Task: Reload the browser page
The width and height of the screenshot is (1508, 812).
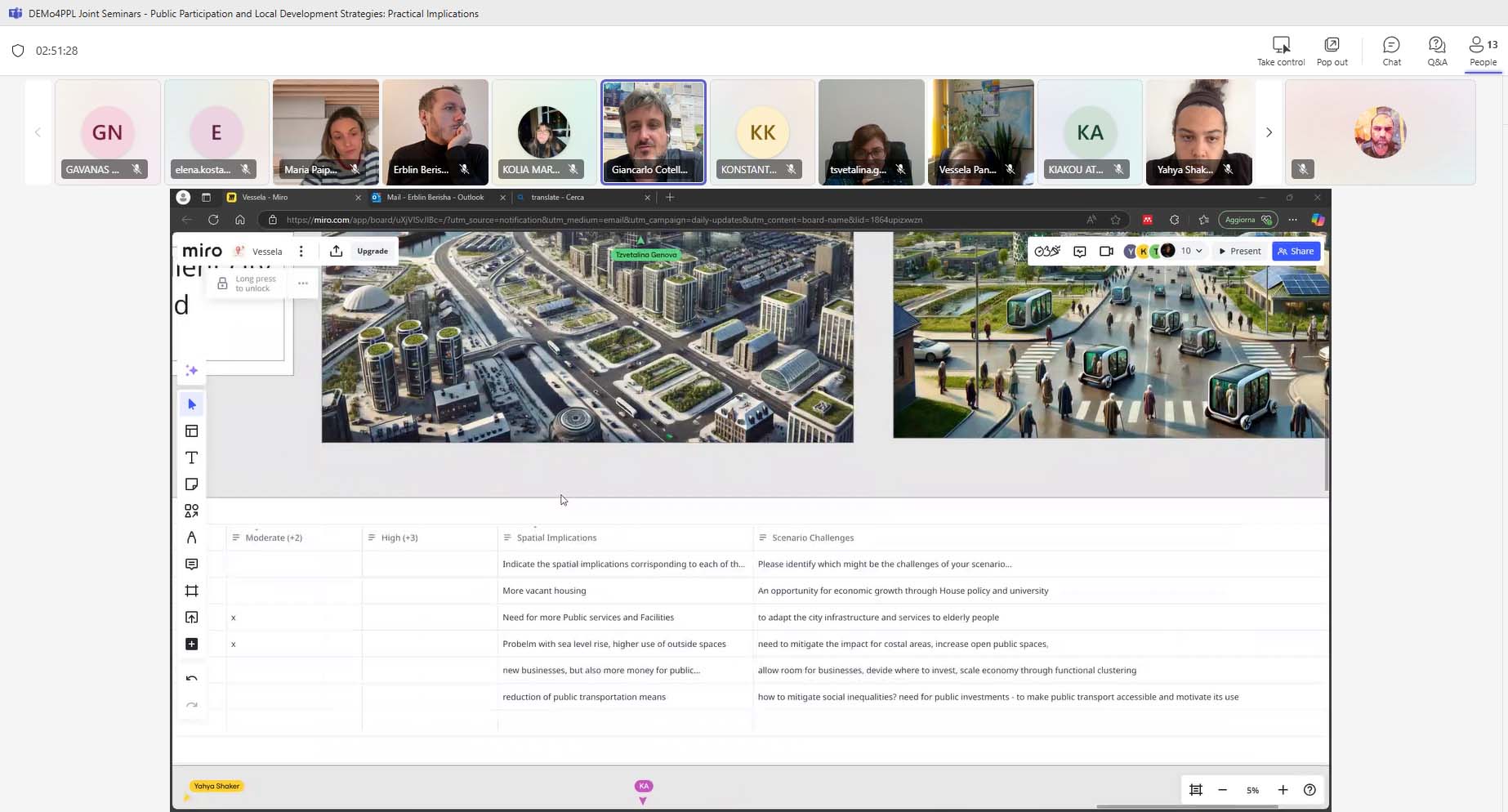Action: pos(213,220)
